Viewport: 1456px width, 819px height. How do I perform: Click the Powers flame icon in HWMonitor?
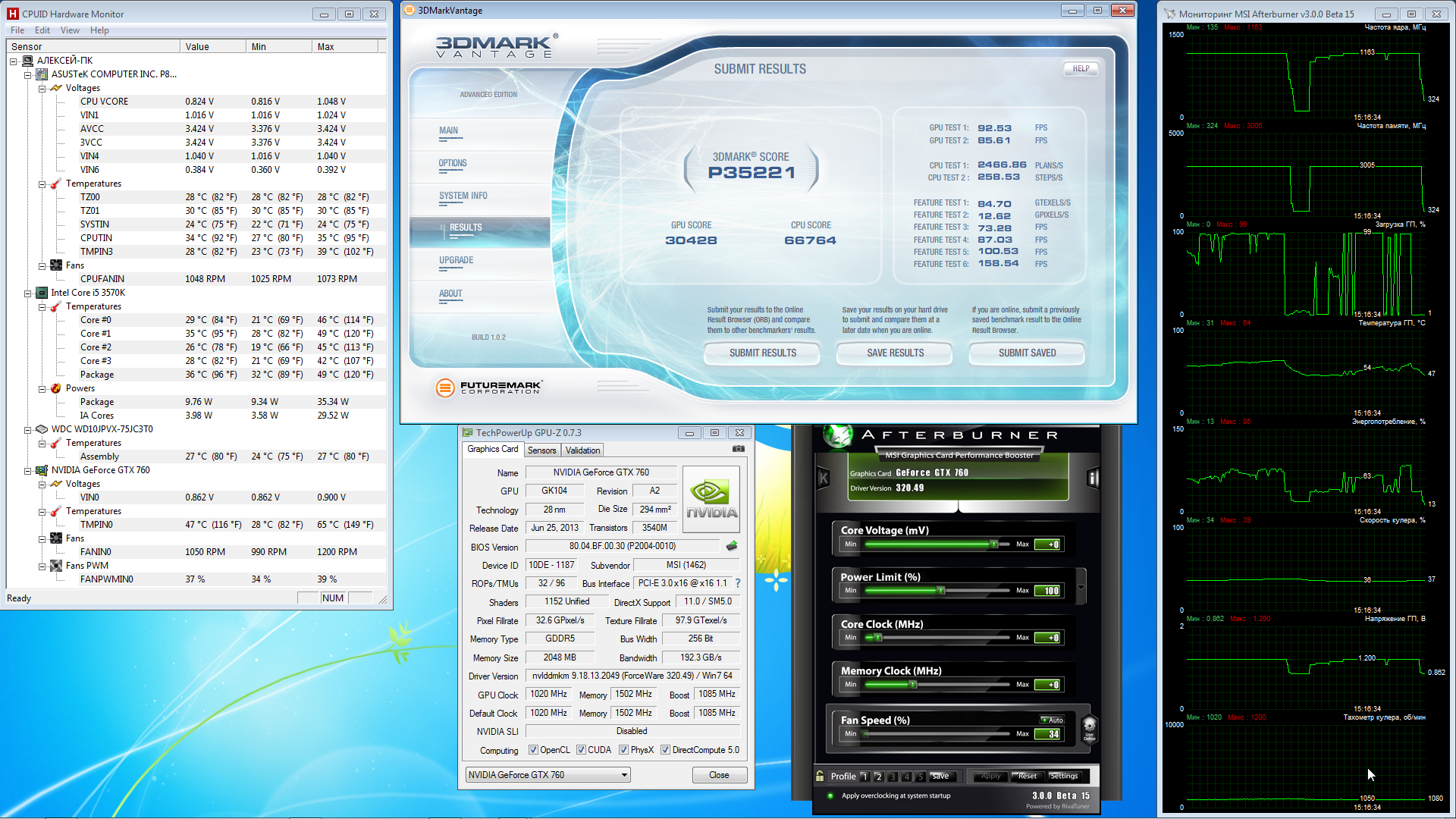click(x=56, y=388)
